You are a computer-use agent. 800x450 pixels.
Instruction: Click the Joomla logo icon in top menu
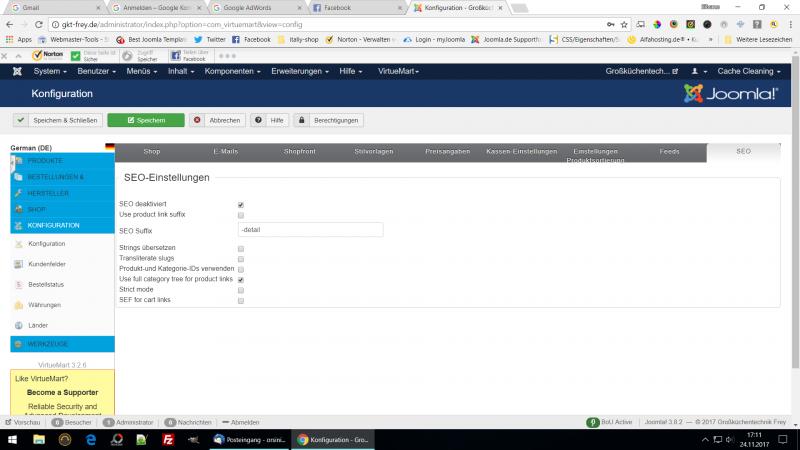pyautogui.click(x=17, y=72)
